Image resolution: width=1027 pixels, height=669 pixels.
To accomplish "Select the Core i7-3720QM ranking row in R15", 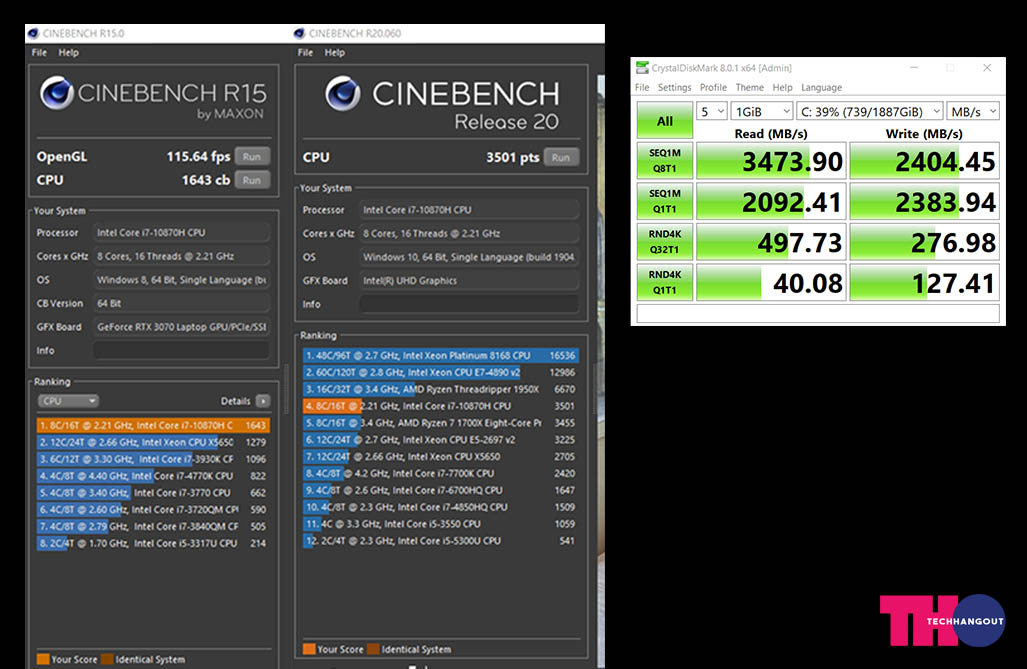I will 153,509.
